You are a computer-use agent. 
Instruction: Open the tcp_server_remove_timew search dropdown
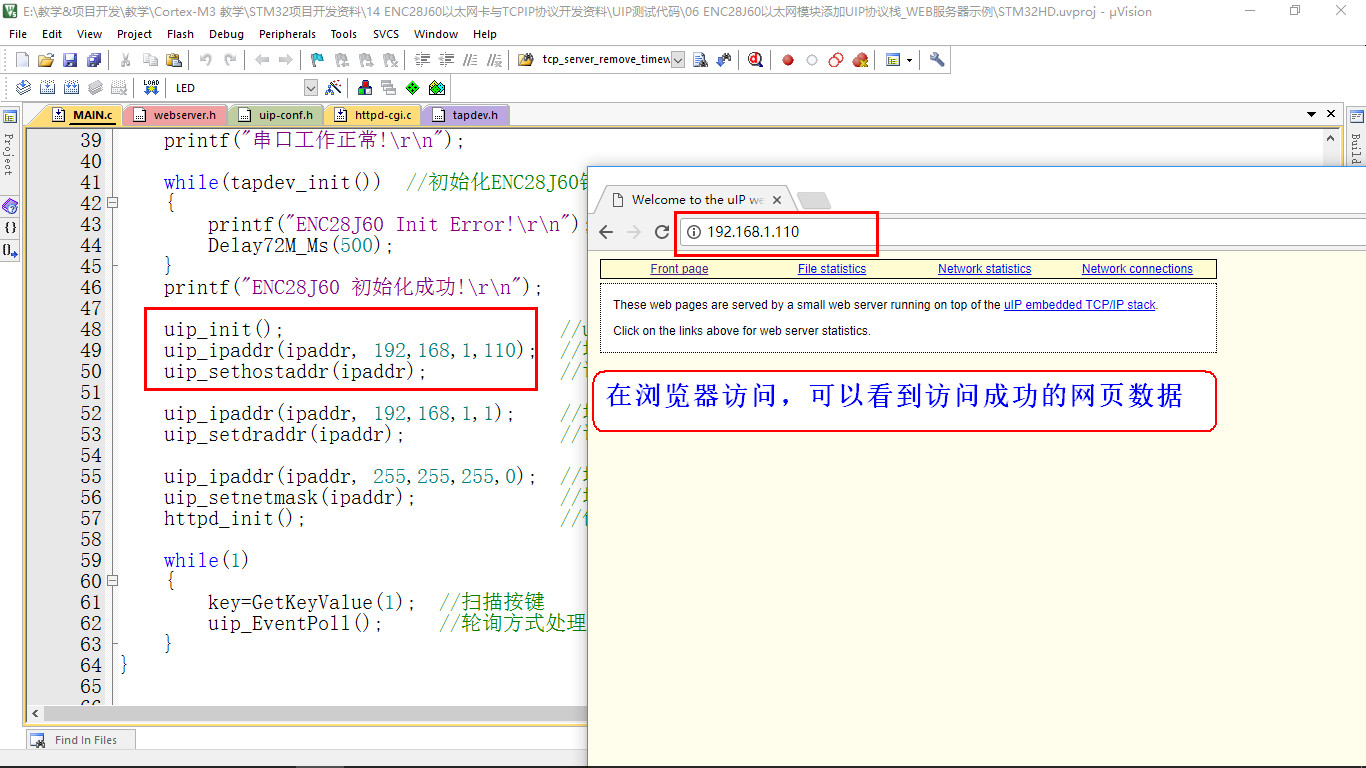pos(678,60)
